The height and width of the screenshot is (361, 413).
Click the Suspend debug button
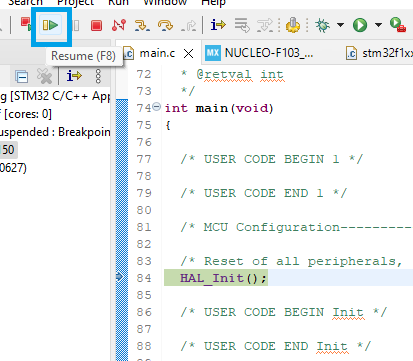coord(76,25)
